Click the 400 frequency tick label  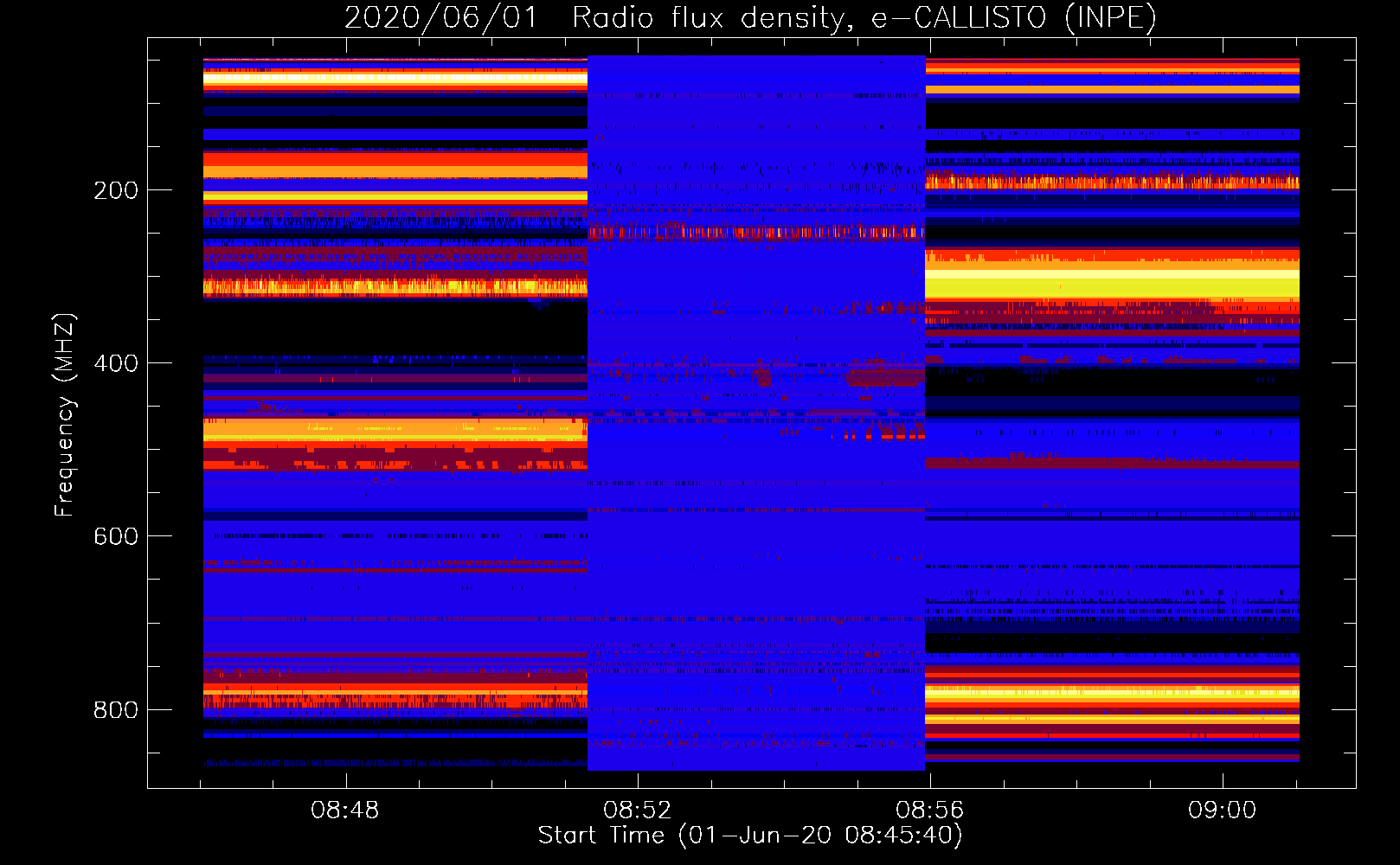pos(116,363)
